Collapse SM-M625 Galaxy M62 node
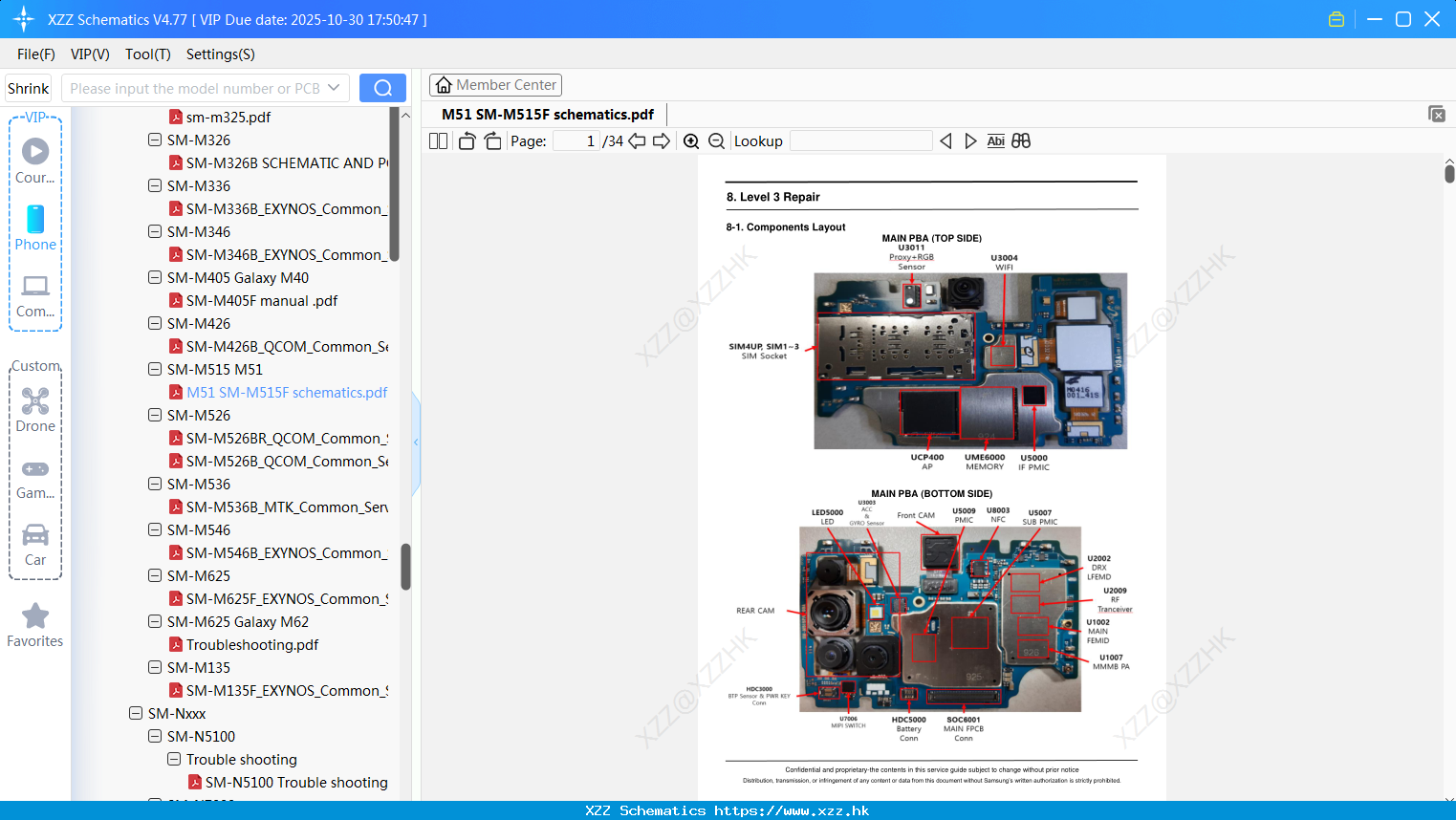Image resolution: width=1456 pixels, height=820 pixels. coord(155,621)
